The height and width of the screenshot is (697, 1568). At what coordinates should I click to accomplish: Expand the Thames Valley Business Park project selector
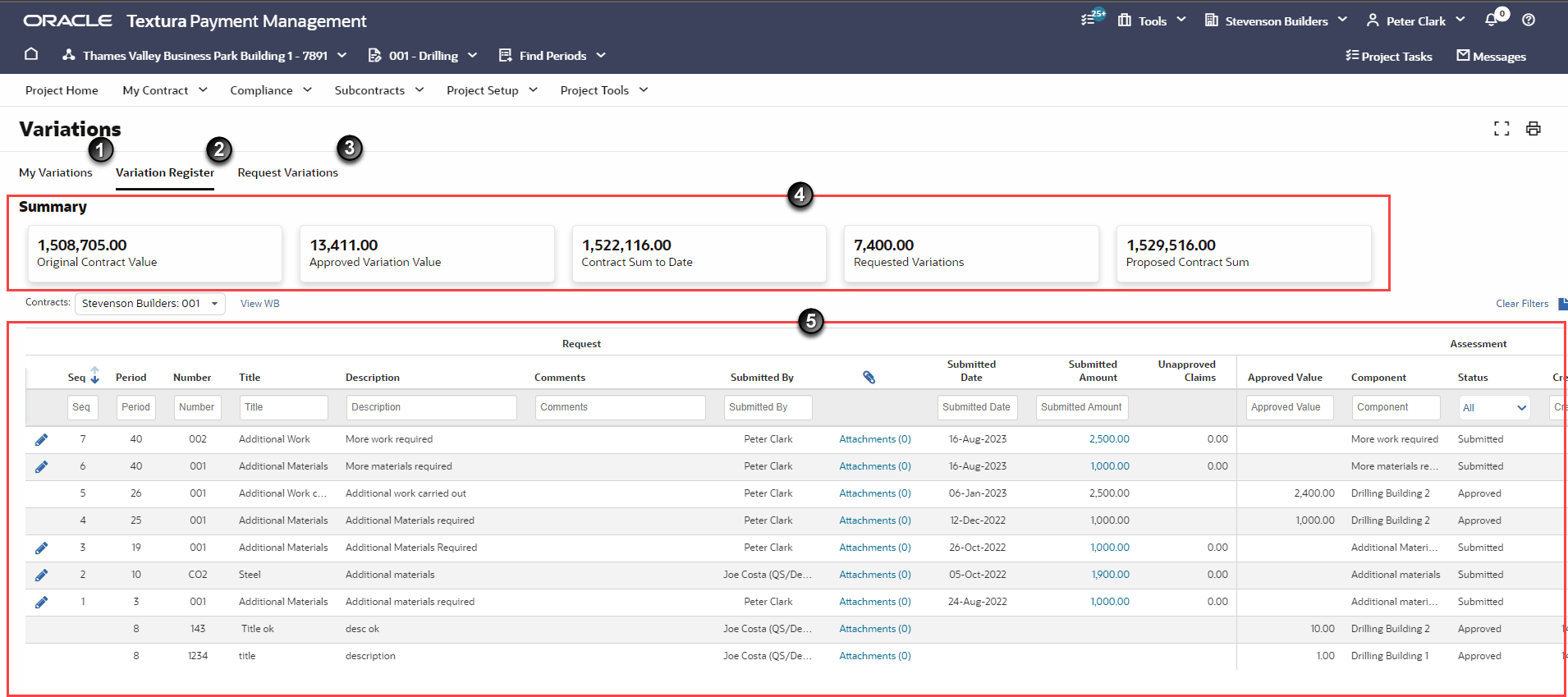click(x=204, y=55)
